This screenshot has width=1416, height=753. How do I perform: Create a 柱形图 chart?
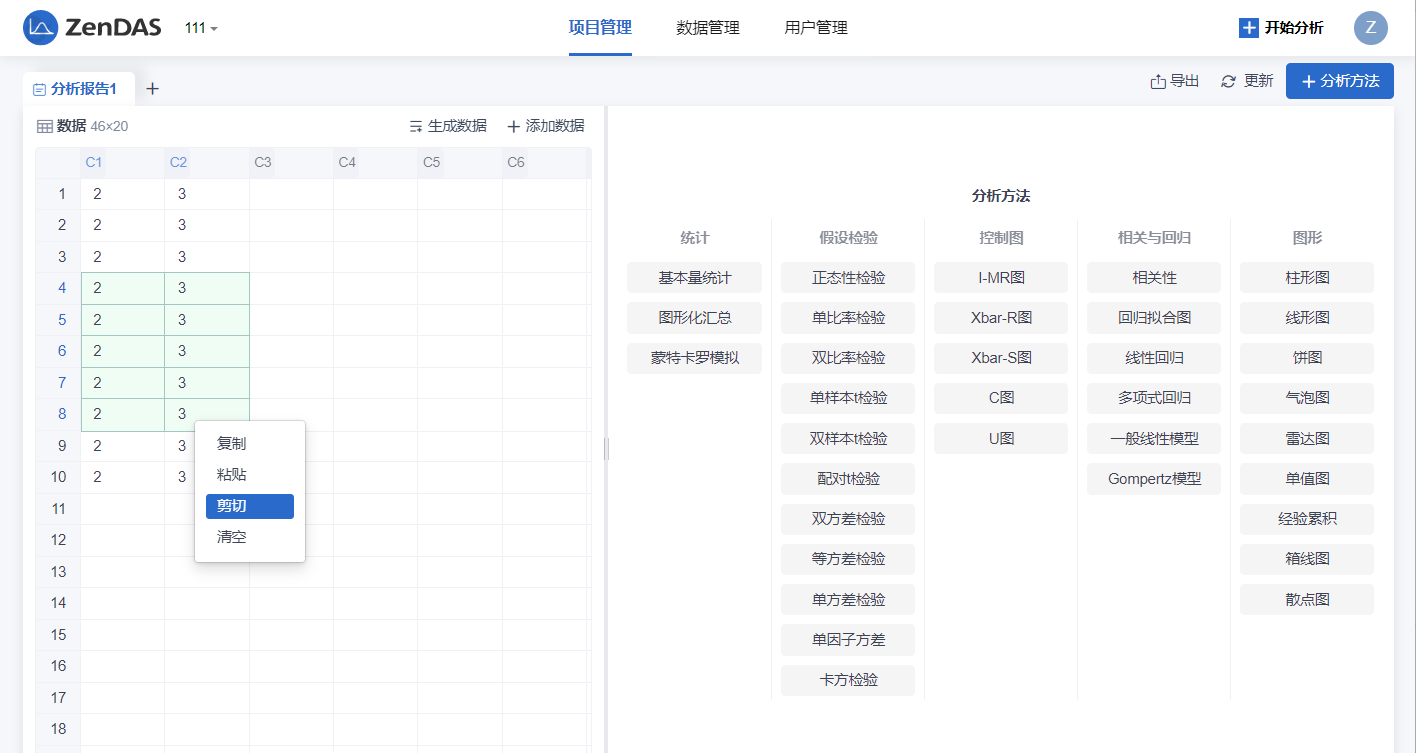pyautogui.click(x=1307, y=277)
